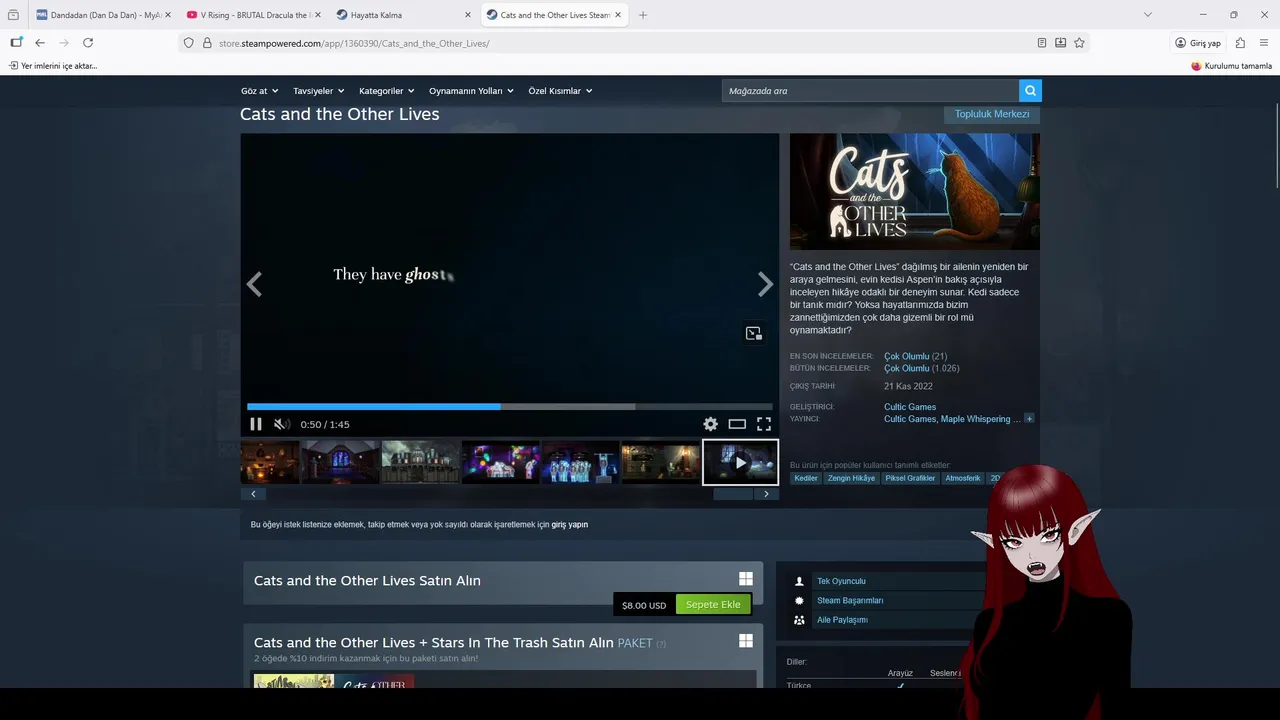This screenshot has width=1280, height=720.
Task: Seek on the video progress bar
Action: point(510,407)
